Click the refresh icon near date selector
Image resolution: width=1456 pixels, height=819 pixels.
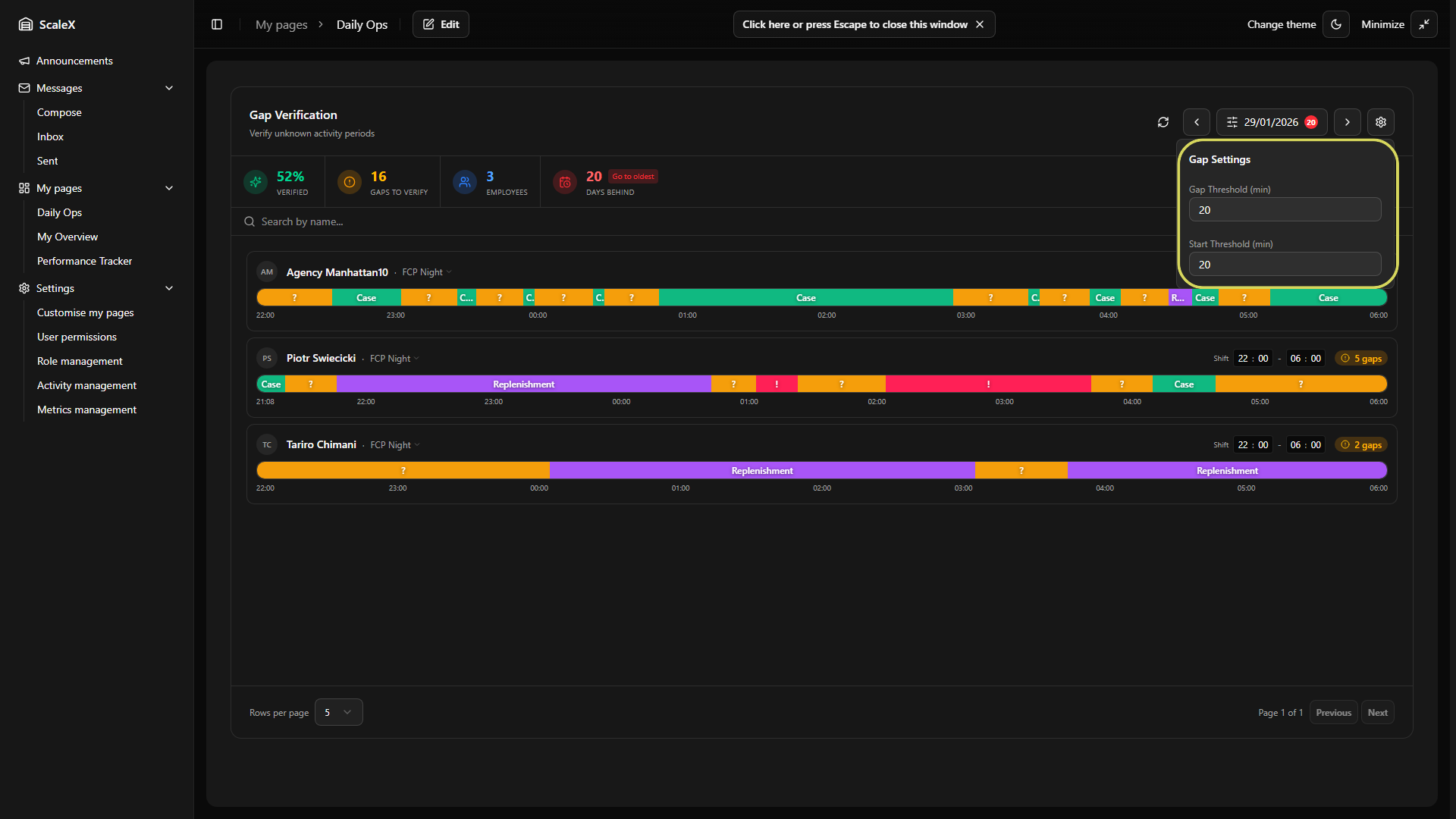(x=1163, y=122)
